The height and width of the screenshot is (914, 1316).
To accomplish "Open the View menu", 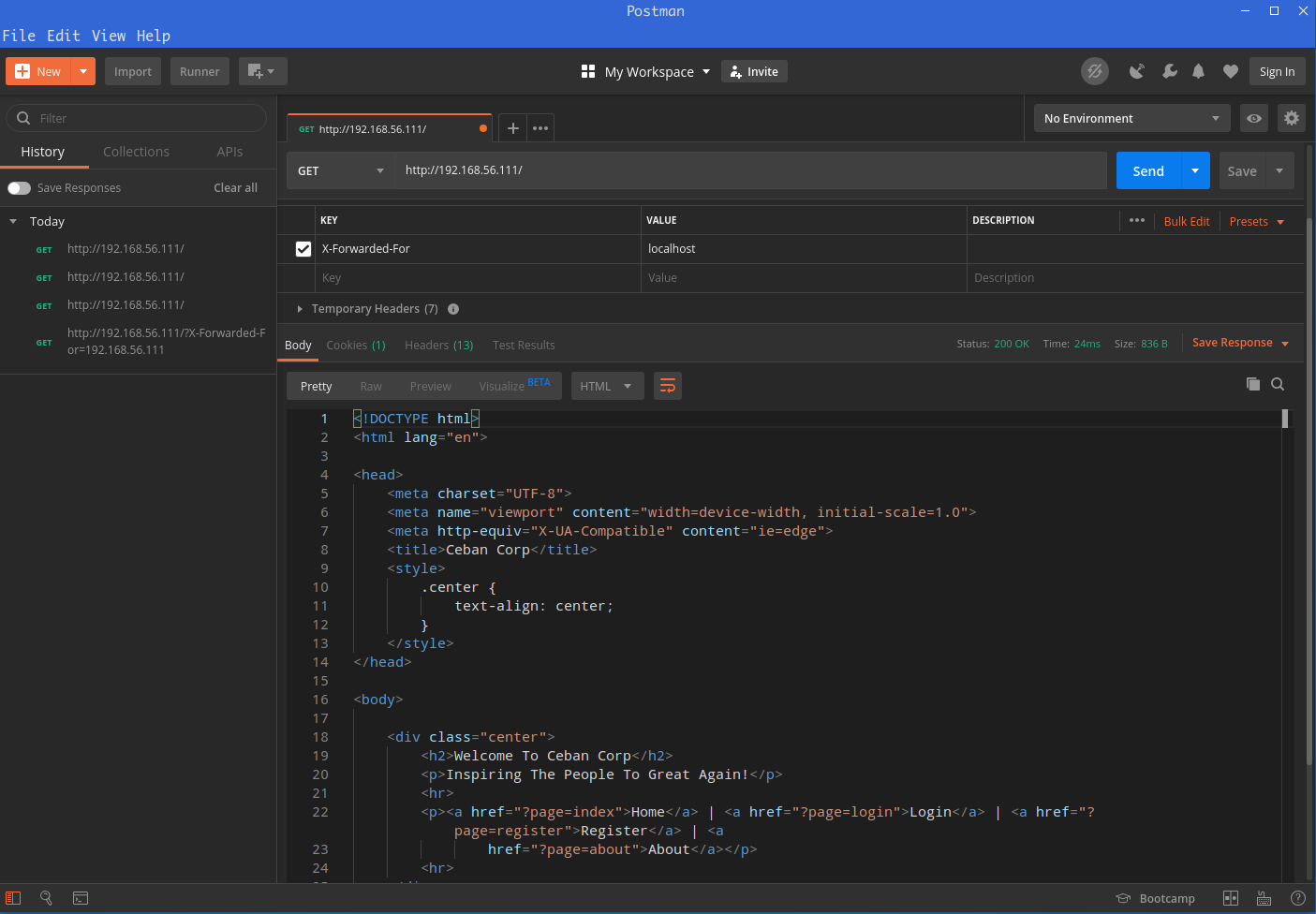I will [x=109, y=36].
